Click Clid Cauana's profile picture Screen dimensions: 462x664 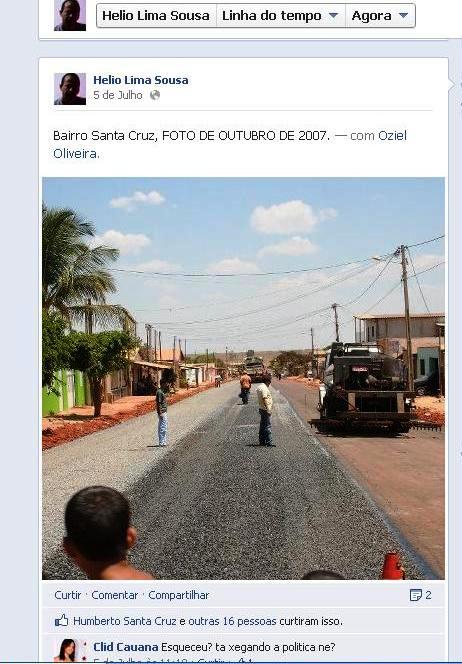pyautogui.click(x=70, y=650)
